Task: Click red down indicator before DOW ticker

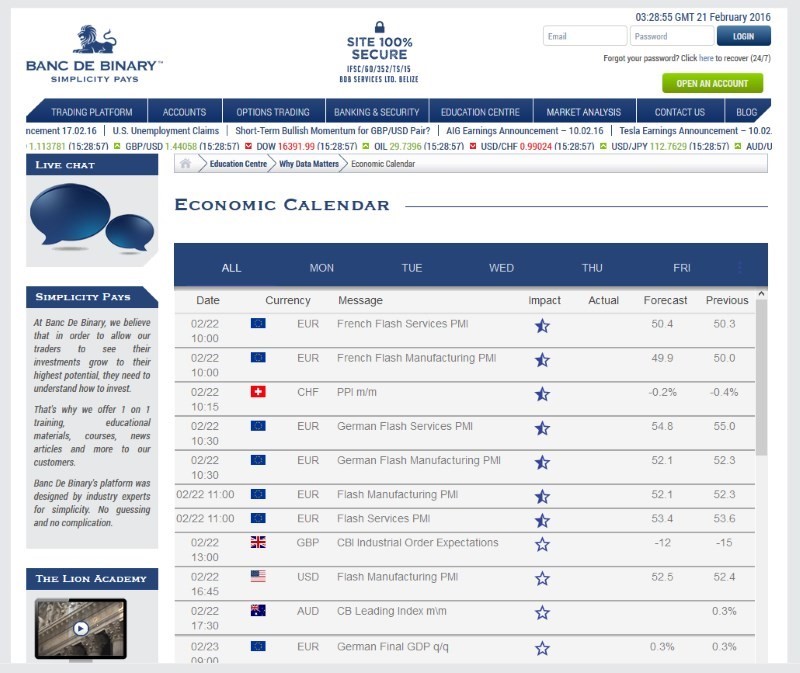Action: 248,146
